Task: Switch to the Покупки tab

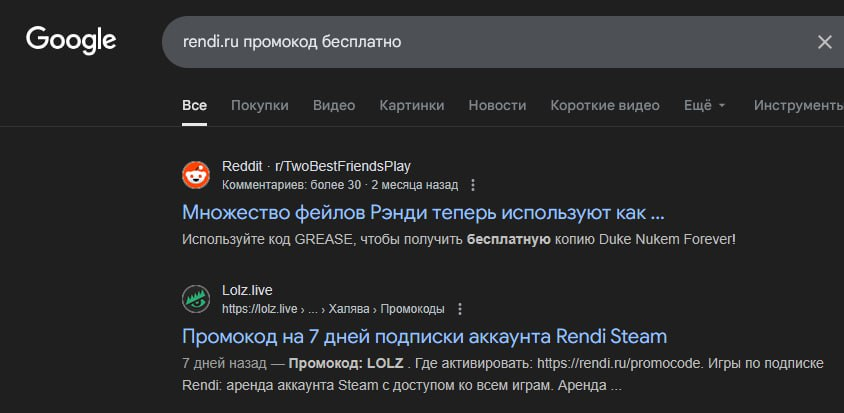Action: (260, 106)
